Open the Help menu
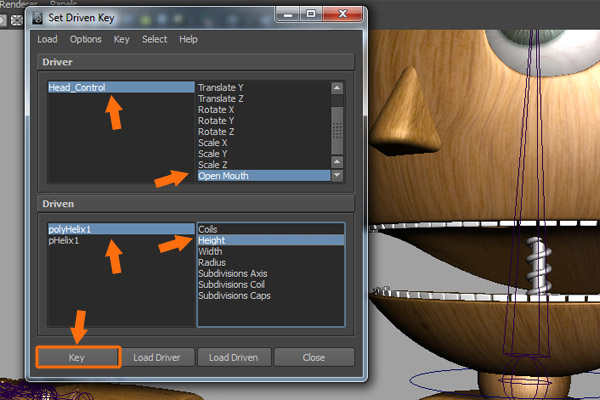The height and width of the screenshot is (400, 600). point(188,39)
